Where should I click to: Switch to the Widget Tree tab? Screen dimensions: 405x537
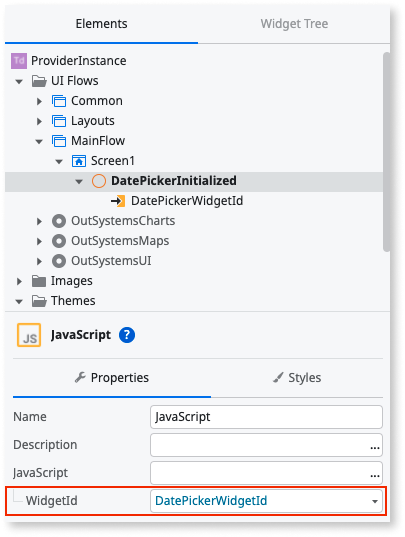[294, 24]
